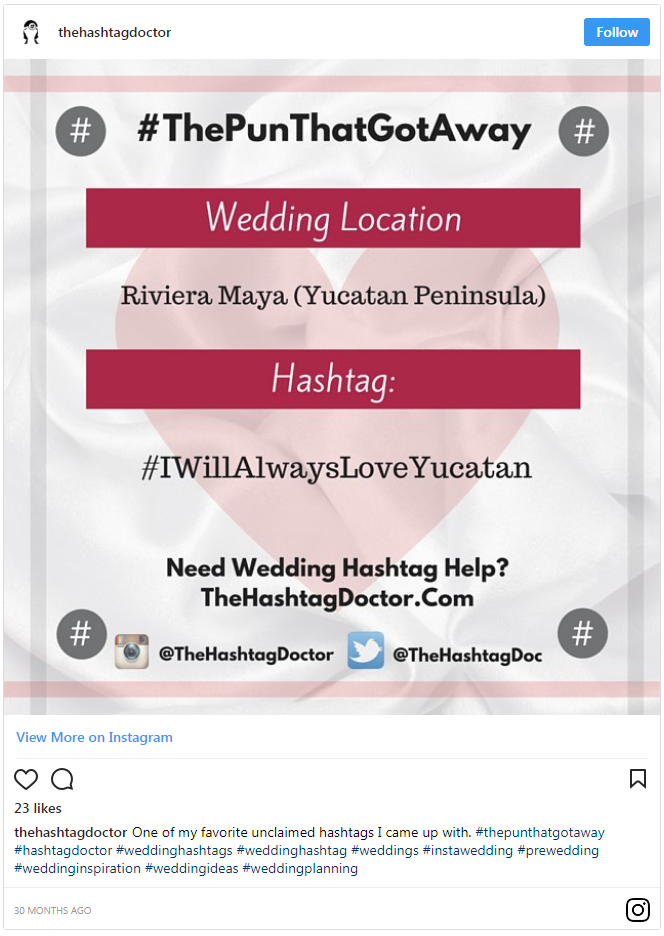Click the #weddinghashtags hashtag
Viewport: 664px width, 936px height.
point(174,850)
